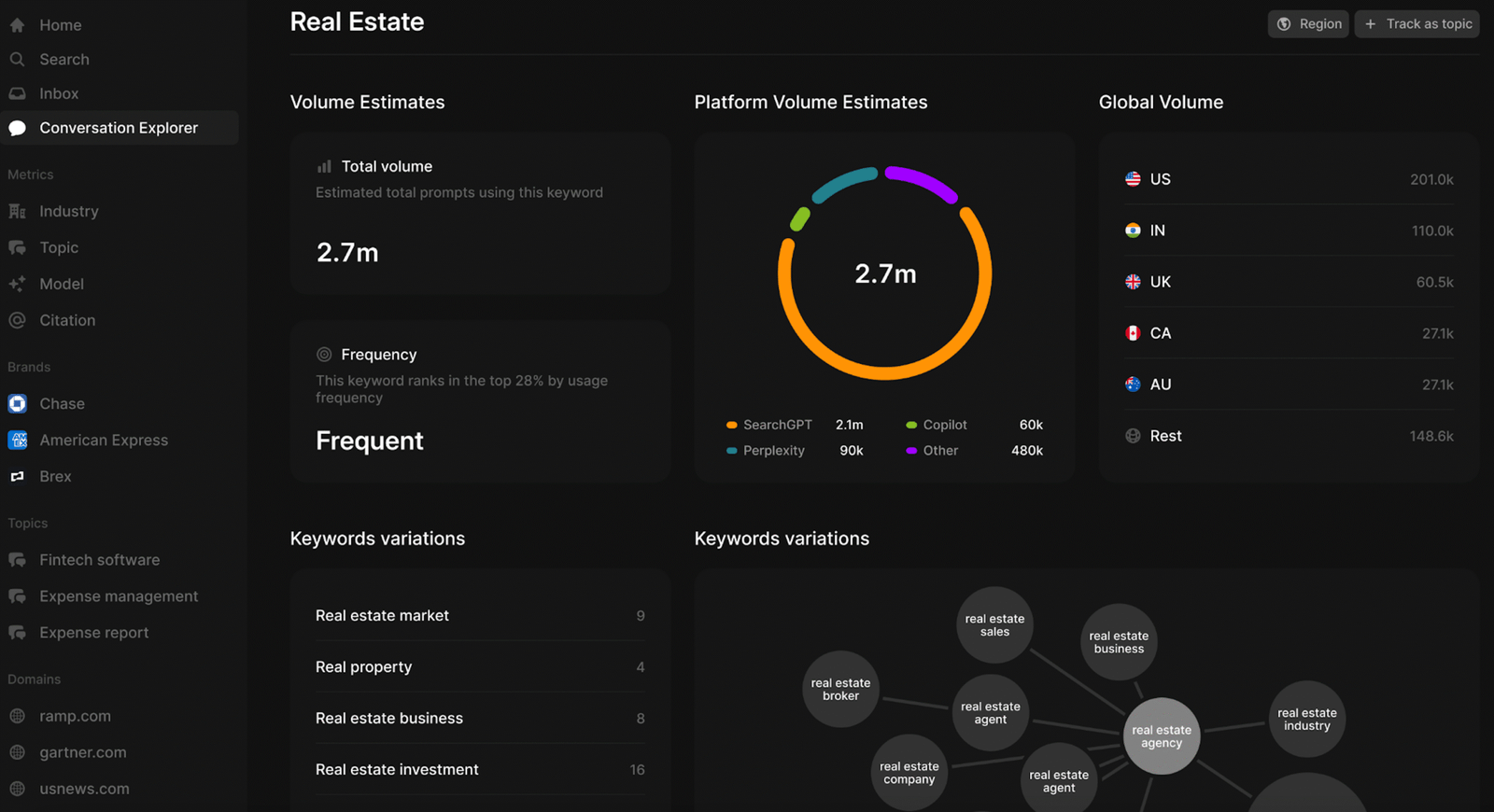Screen dimensions: 1494x812
Task: Click the Home house icon
Action: (x=17, y=25)
